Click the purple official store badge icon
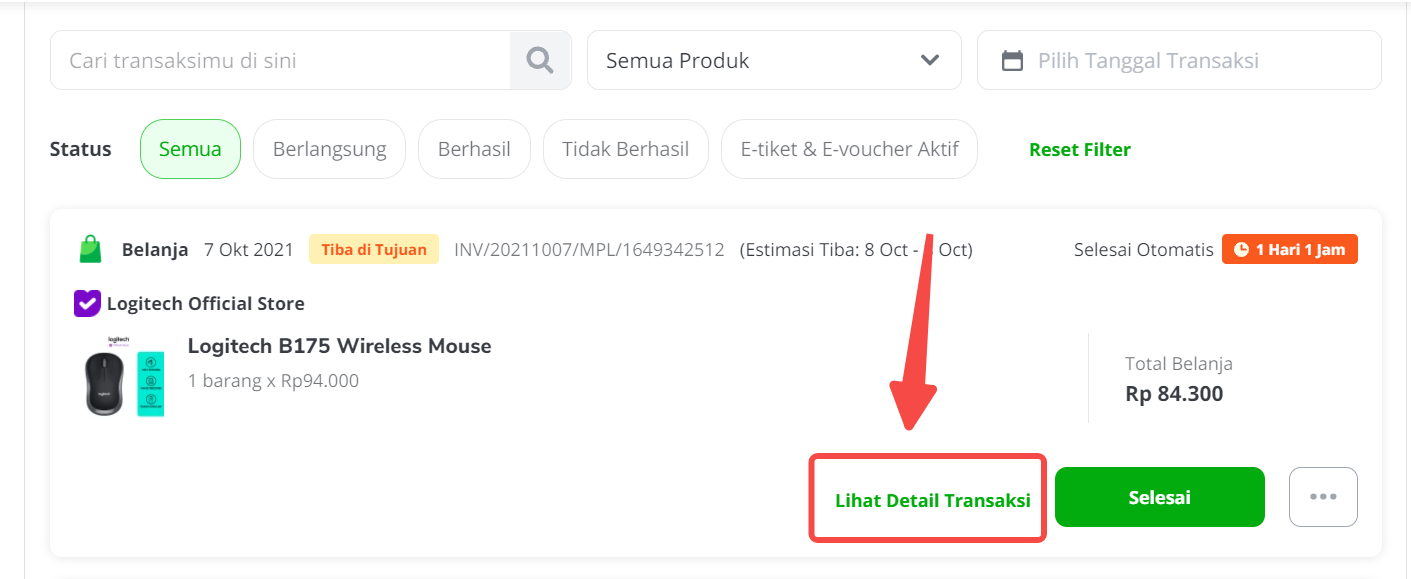This screenshot has height=579, width=1411. (x=87, y=303)
